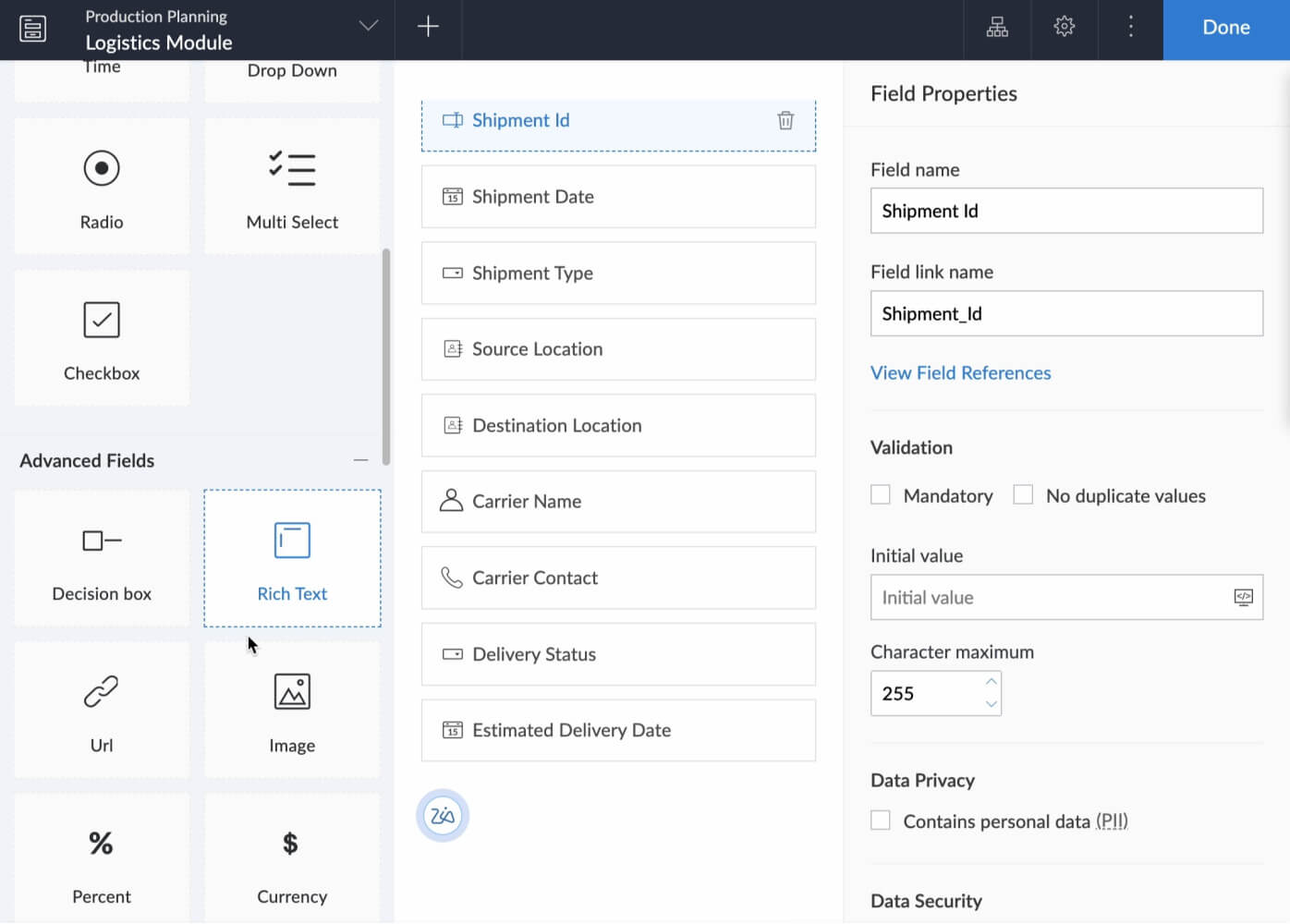Select the Carrier Name field in form
Viewport: 1290px width, 924px height.
618,502
